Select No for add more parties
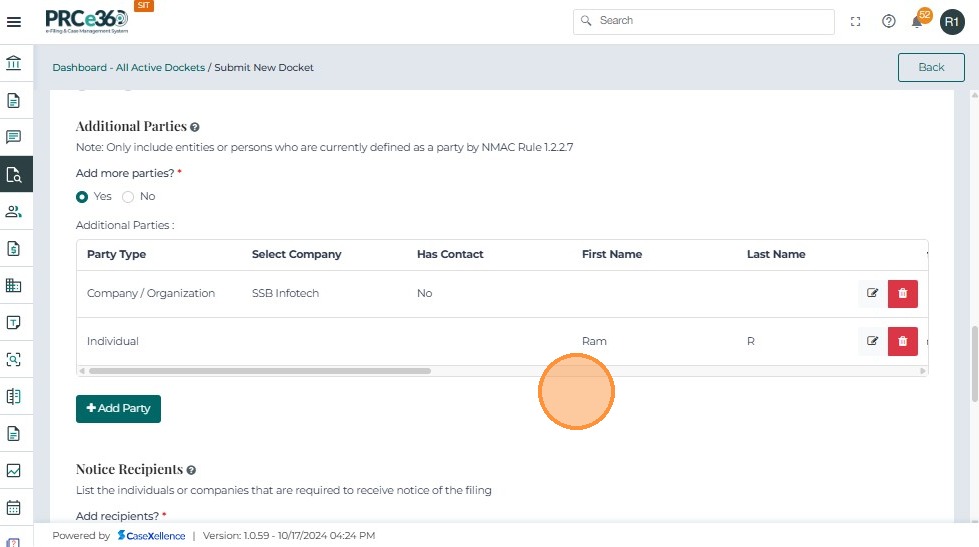 tap(128, 196)
